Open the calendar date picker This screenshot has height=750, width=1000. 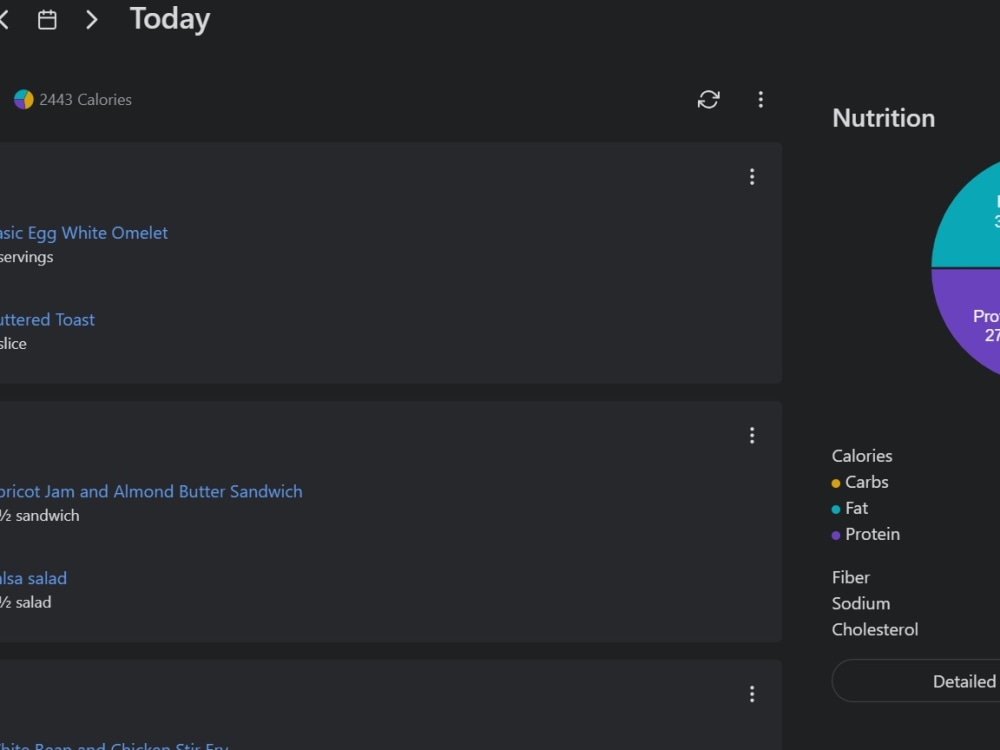(x=47, y=20)
